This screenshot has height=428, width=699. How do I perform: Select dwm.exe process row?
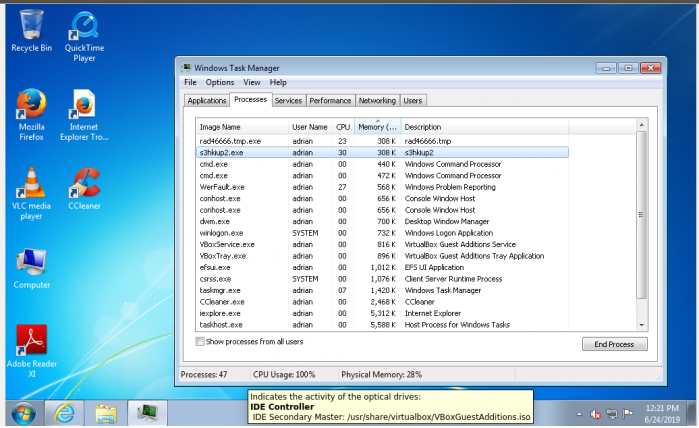coord(382,222)
